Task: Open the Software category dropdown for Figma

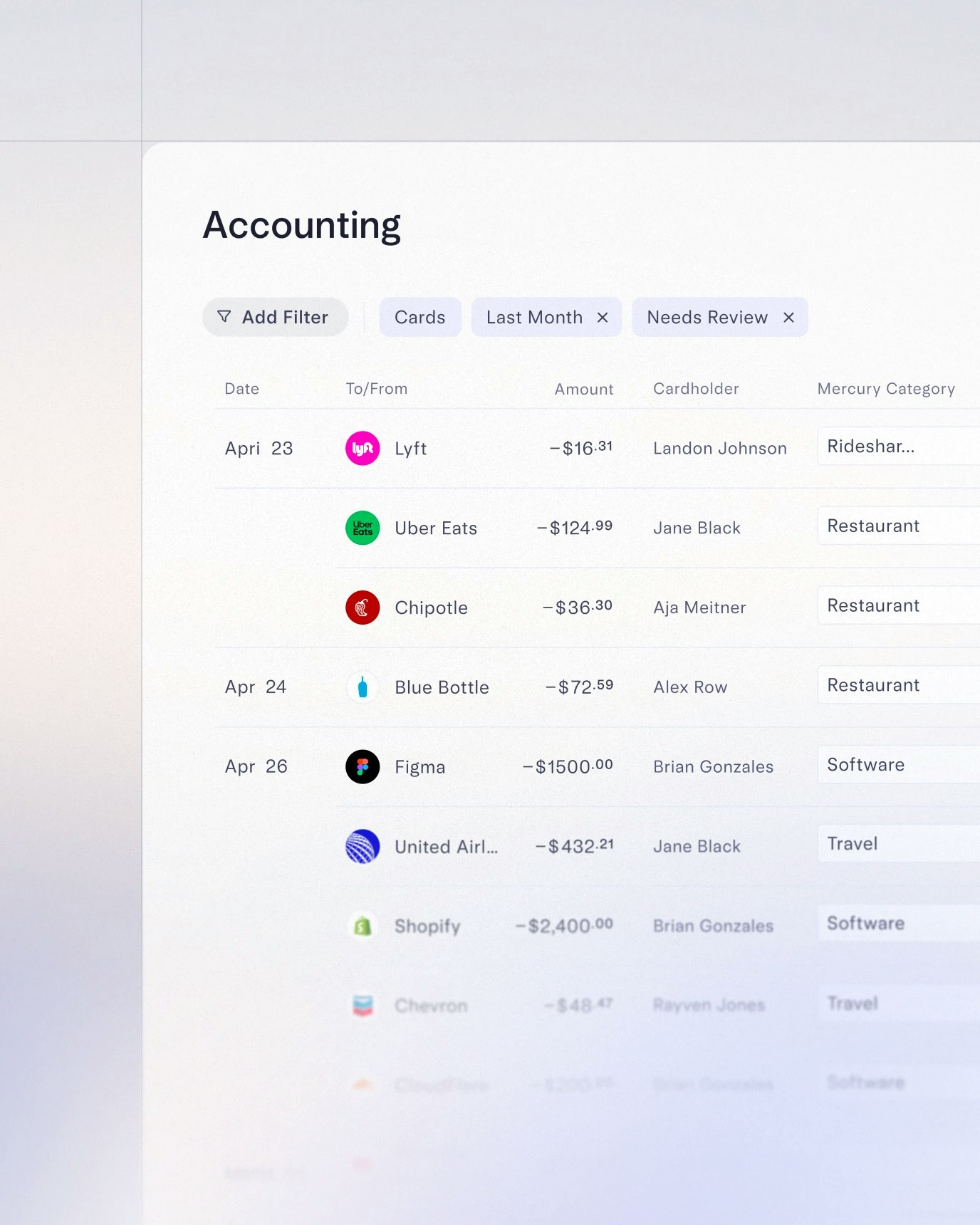Action: 899,764
